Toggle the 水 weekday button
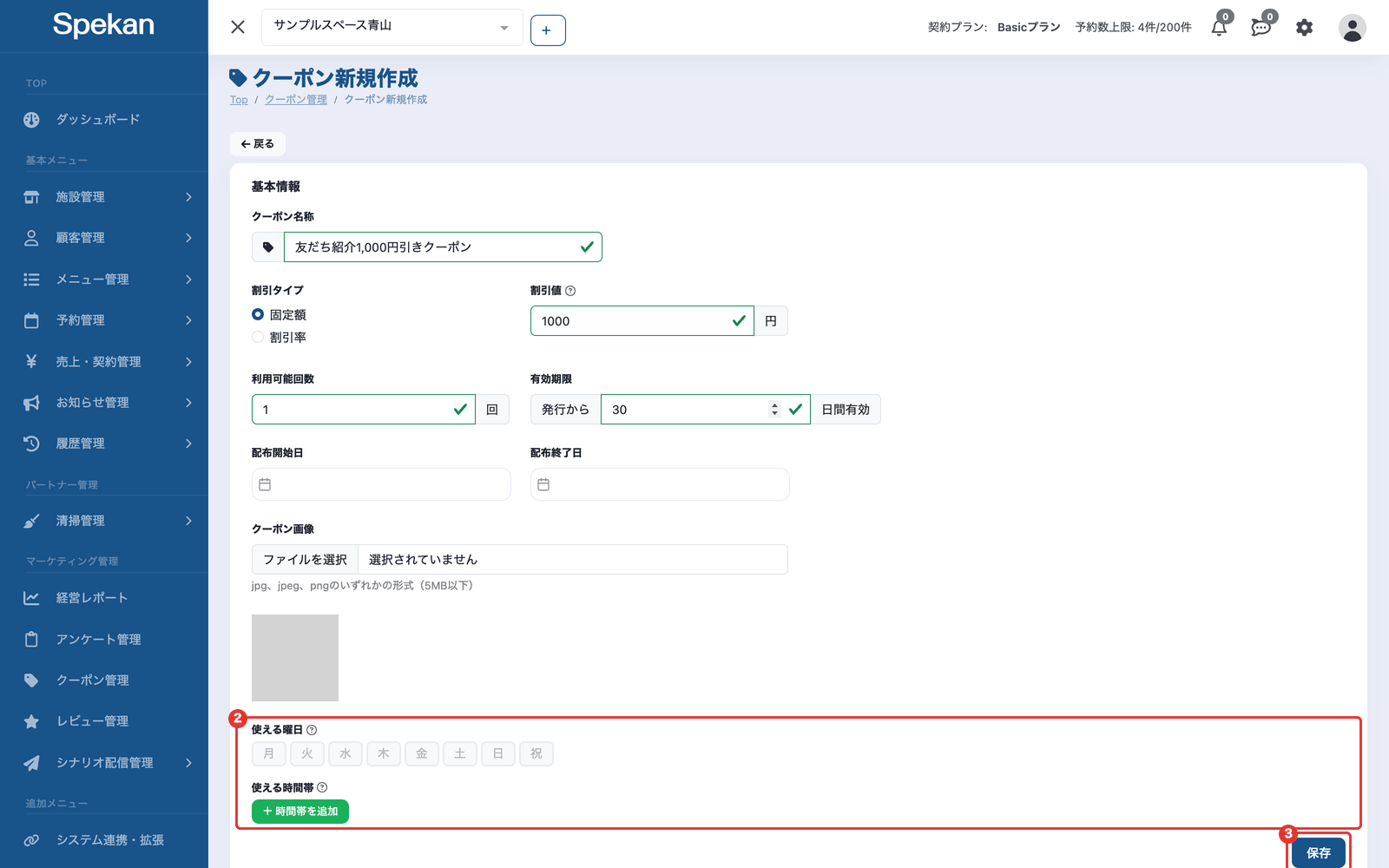 click(346, 753)
